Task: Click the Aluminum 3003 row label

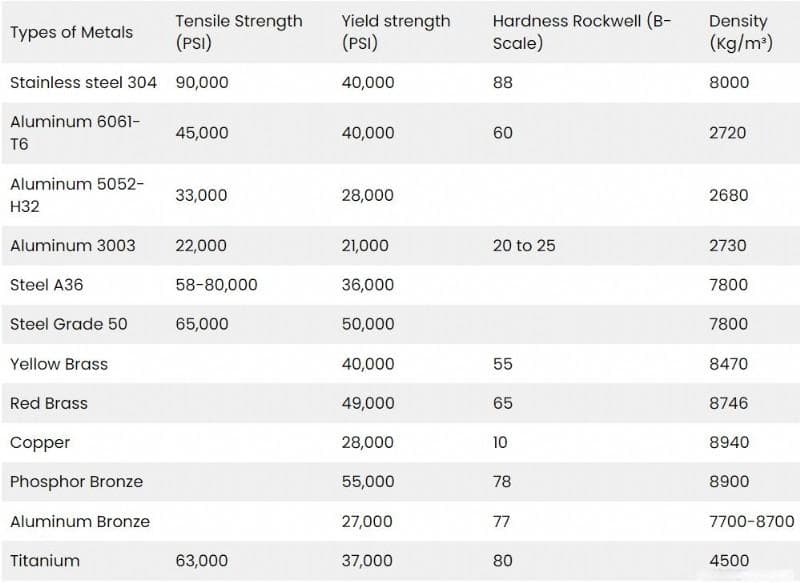Action: (73, 245)
